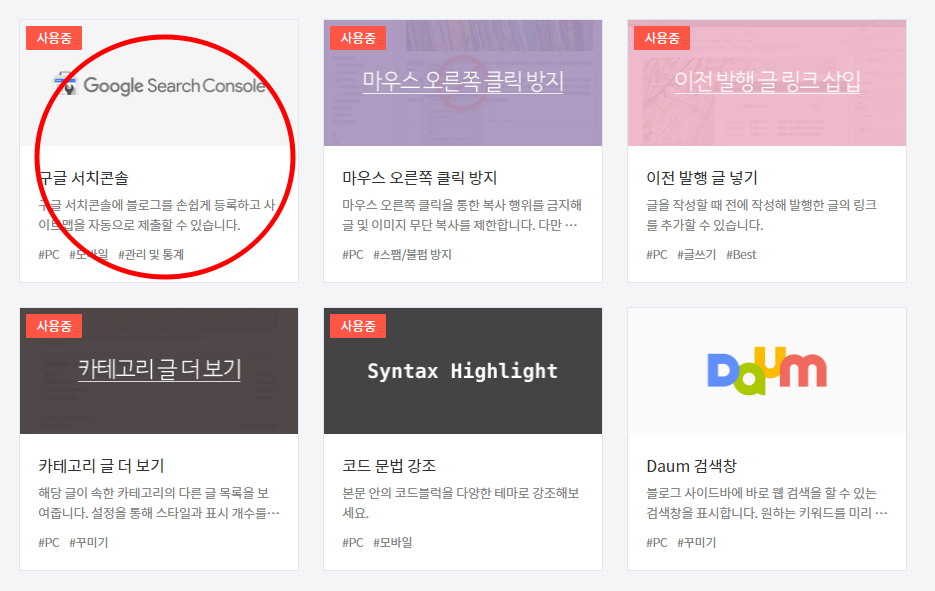935x591 pixels.
Task: Toggle the 사용중 badge on 구글 서치콘솔
Action: tap(55, 38)
